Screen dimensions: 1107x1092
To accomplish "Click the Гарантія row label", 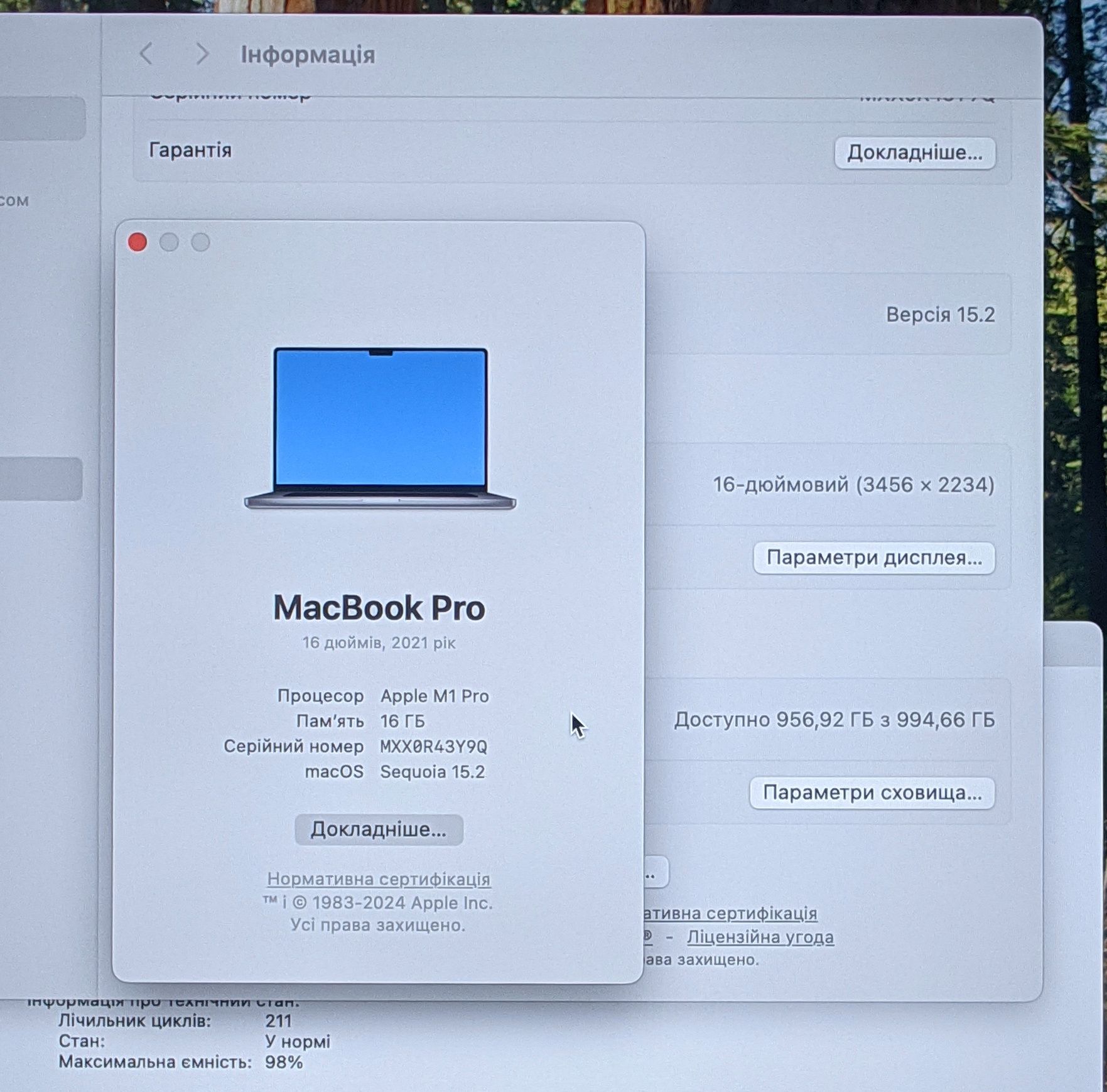I will (190, 150).
